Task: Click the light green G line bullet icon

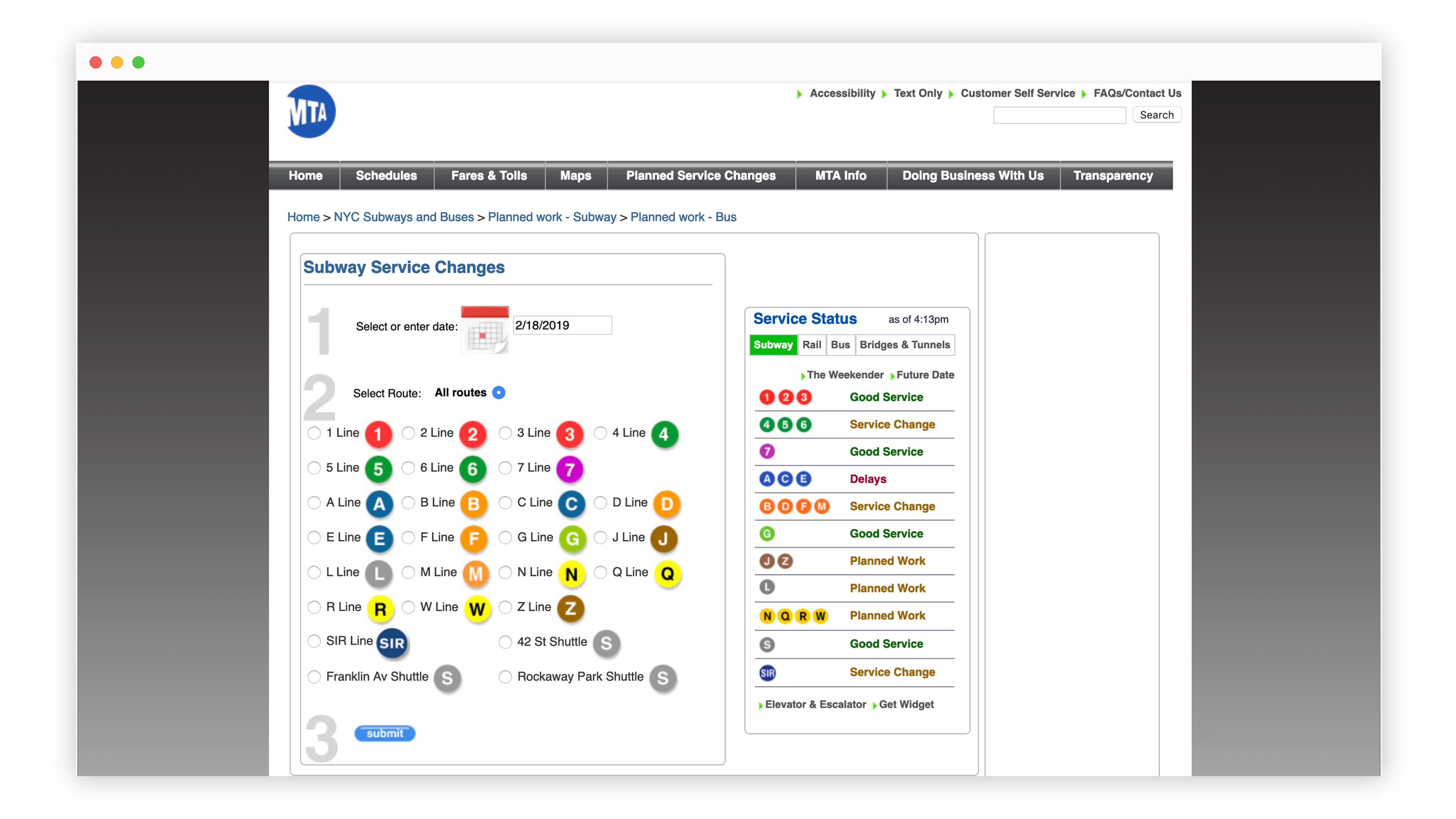Action: [x=572, y=539]
